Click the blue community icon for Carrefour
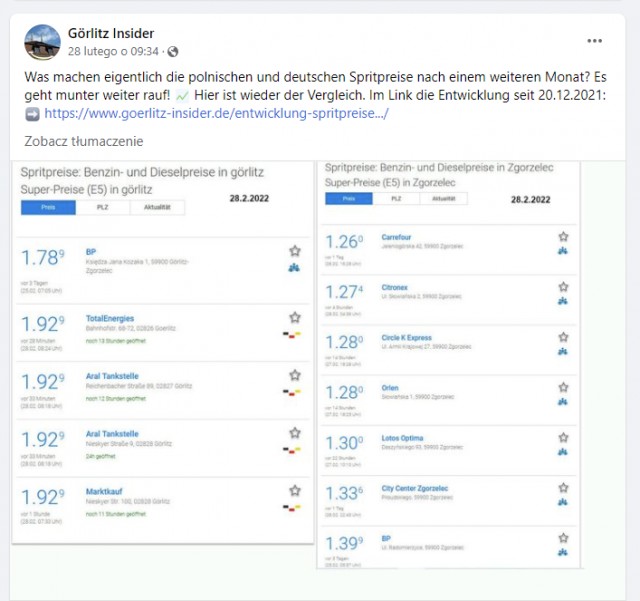The height and width of the screenshot is (601, 640). coord(563,251)
